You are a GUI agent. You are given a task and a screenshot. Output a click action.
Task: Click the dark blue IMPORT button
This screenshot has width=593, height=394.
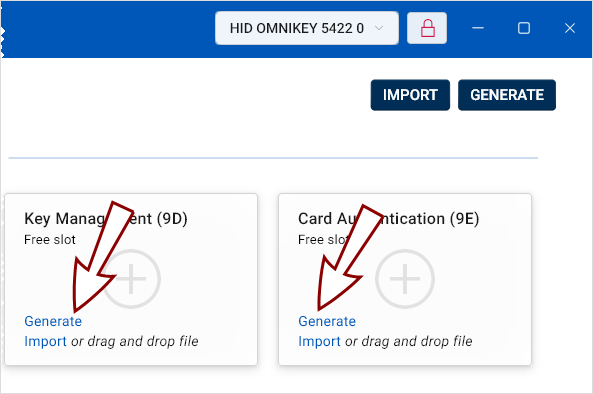click(410, 95)
